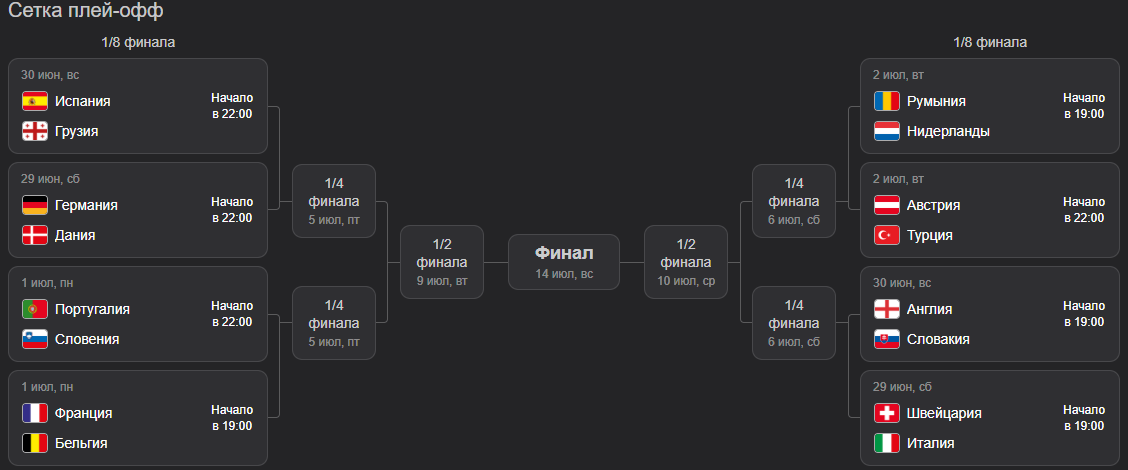Open the 1/2 финала 9 июл match
The image size is (1128, 470).
(x=442, y=262)
